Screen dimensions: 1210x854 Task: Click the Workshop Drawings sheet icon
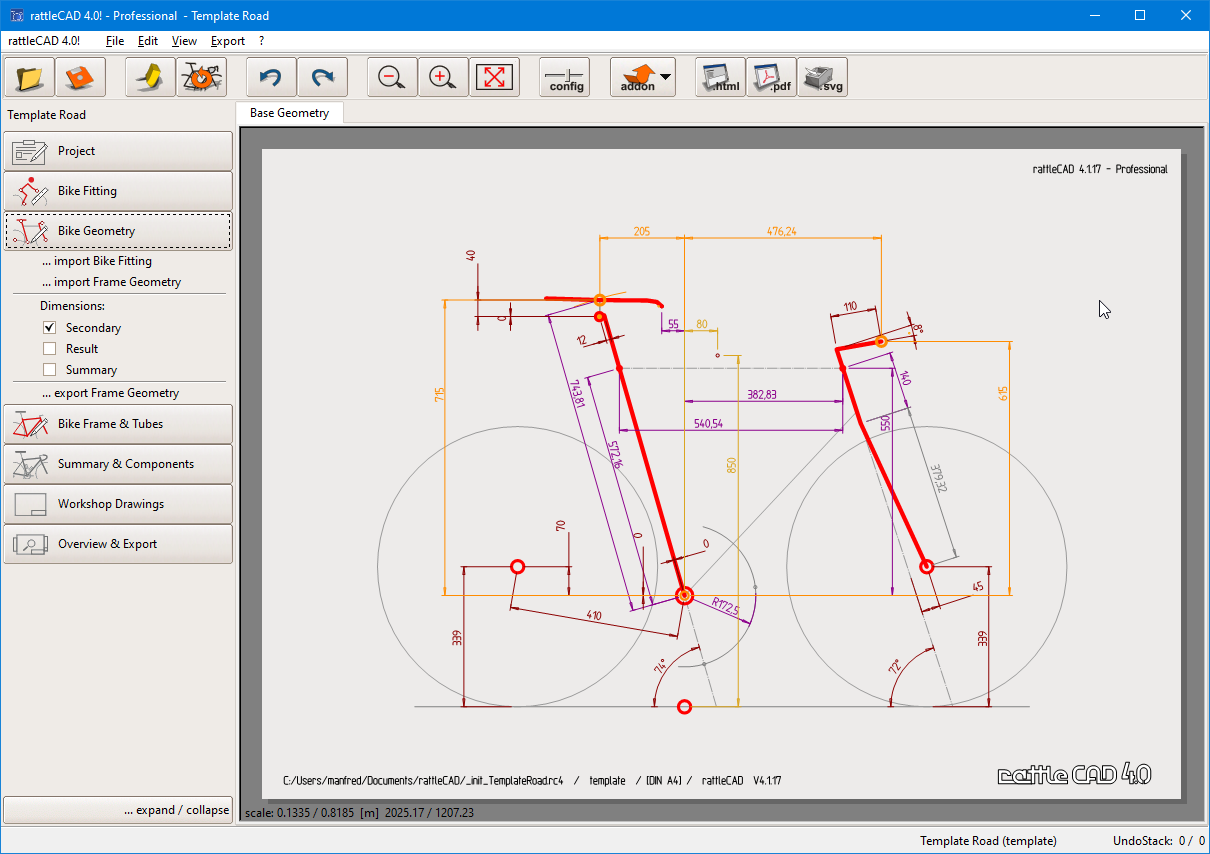click(30, 504)
